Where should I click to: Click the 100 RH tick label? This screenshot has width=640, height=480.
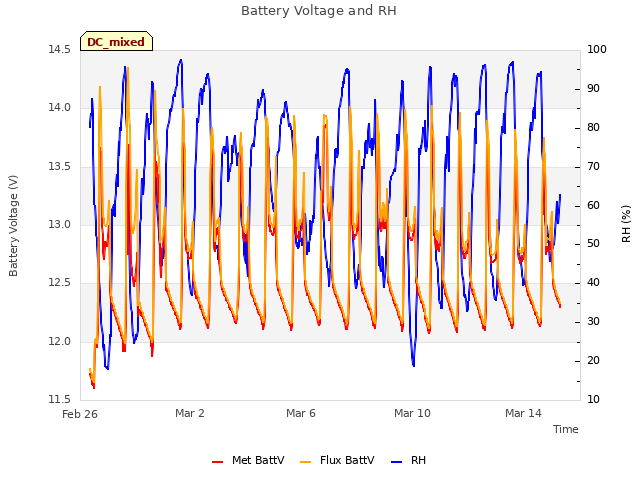[597, 49]
